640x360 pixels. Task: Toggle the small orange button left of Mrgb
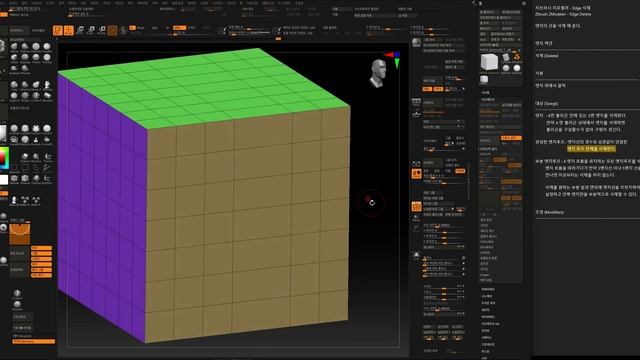coord(132,28)
